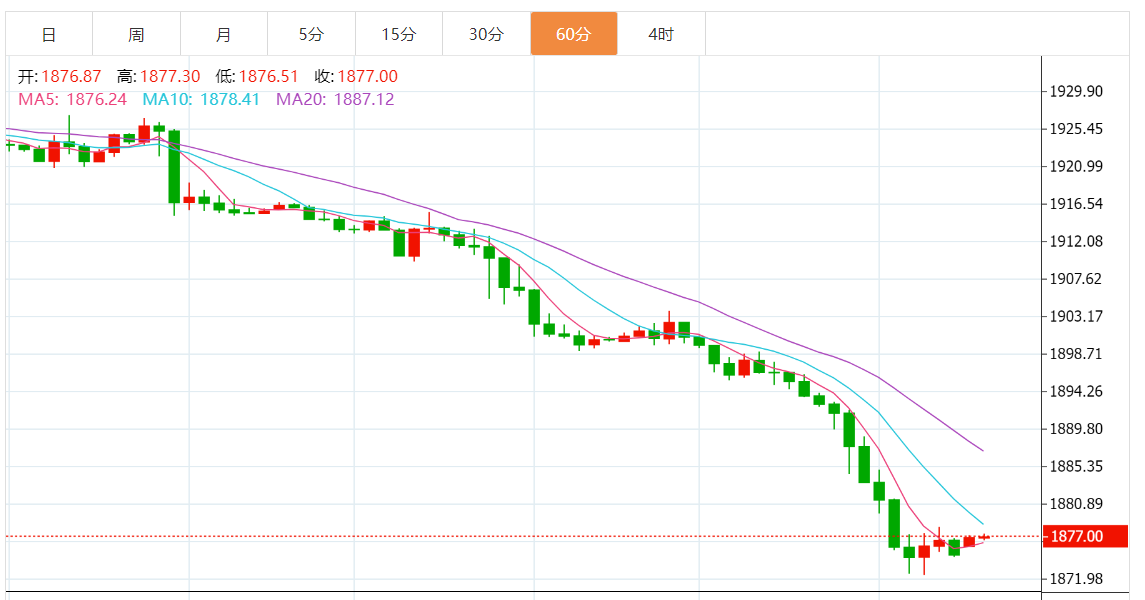Click the 1916.54 price axis label

(1076, 204)
